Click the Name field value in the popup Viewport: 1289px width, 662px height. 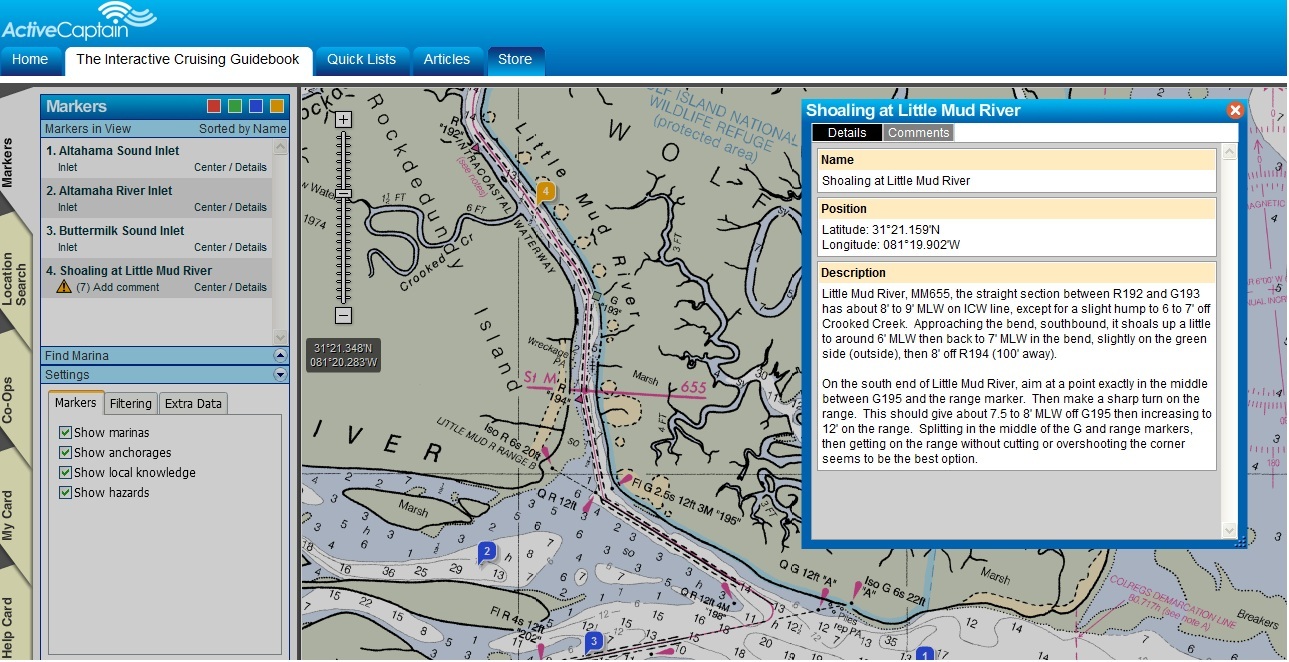[x=896, y=181]
